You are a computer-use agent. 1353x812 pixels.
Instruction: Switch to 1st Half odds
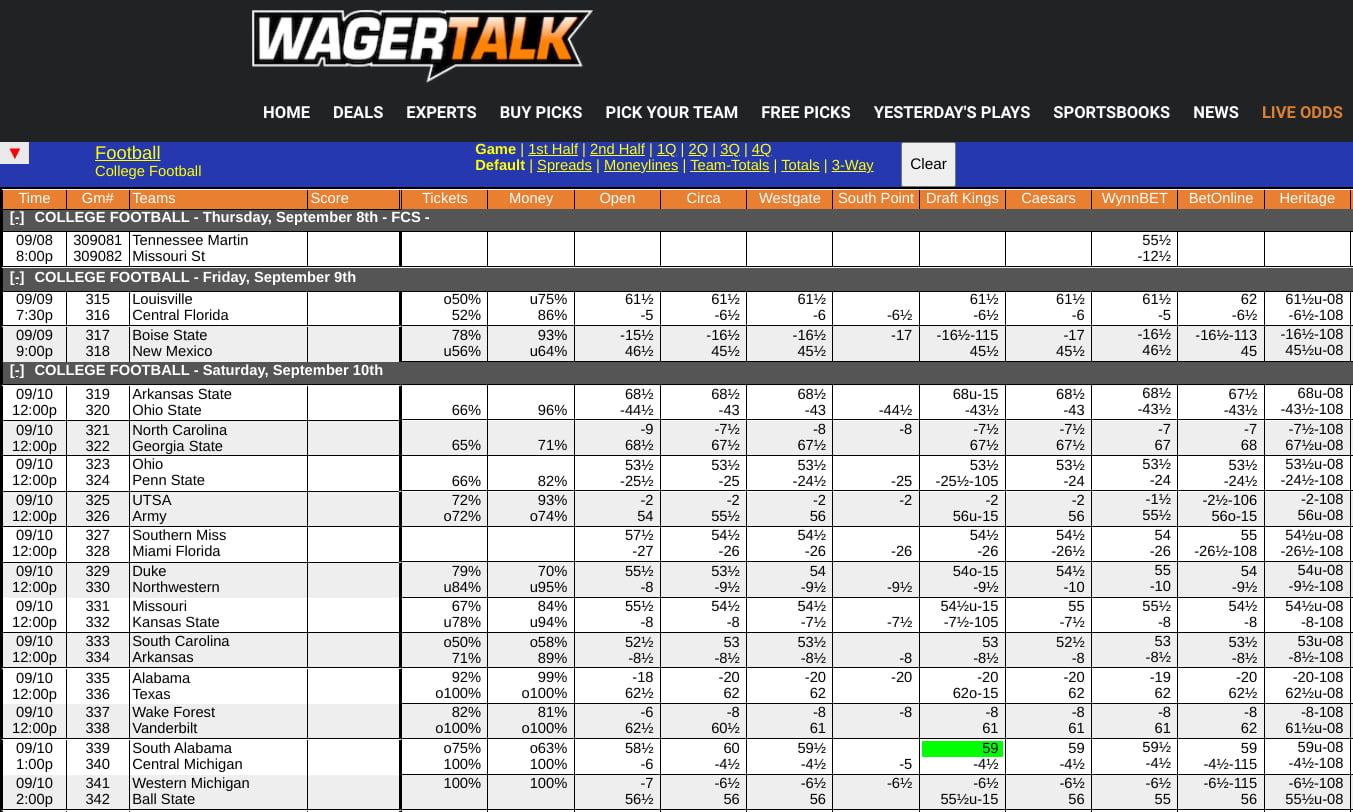tap(553, 149)
